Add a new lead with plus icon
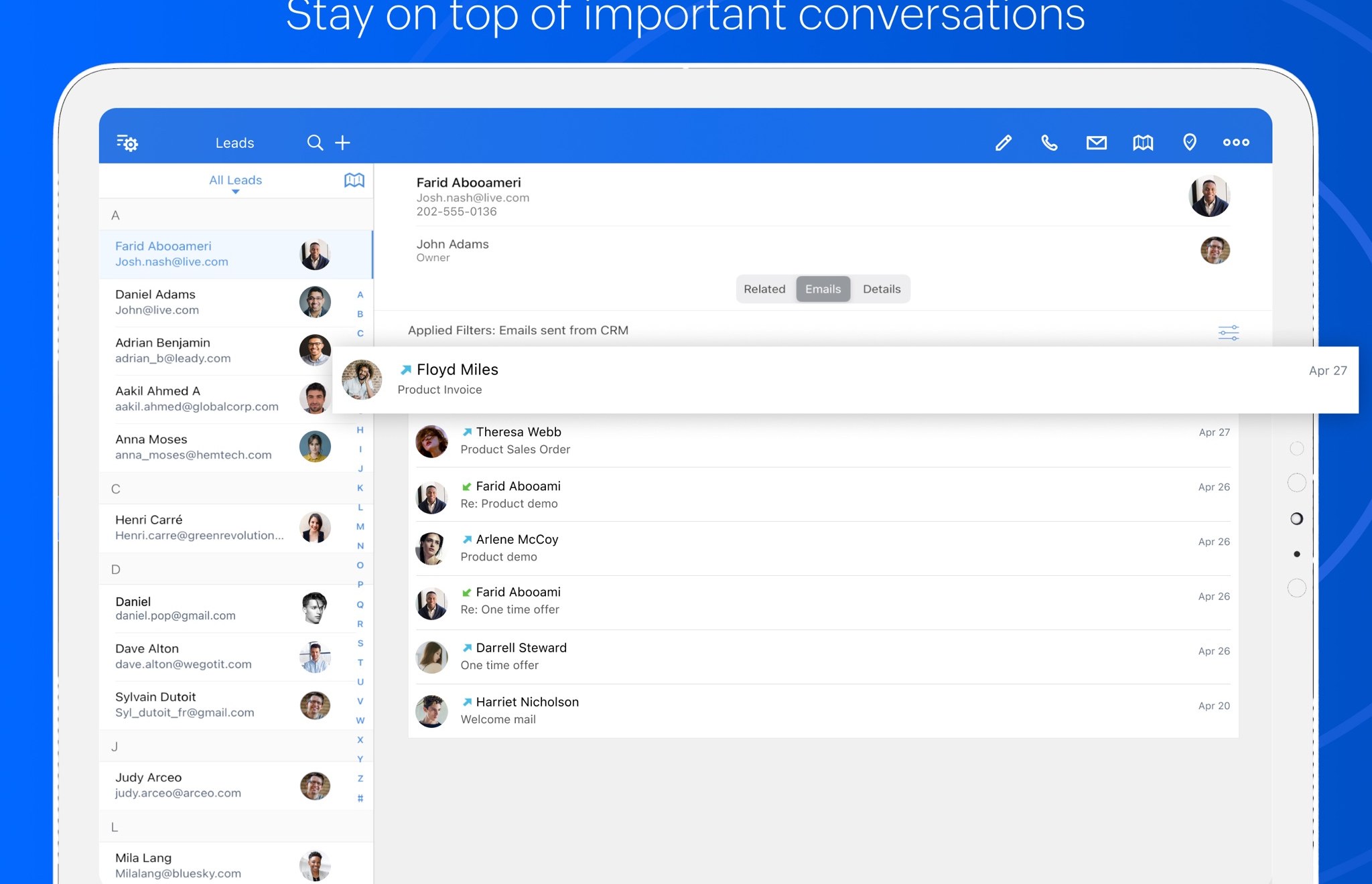Screen dimensions: 1372x884 342,143
